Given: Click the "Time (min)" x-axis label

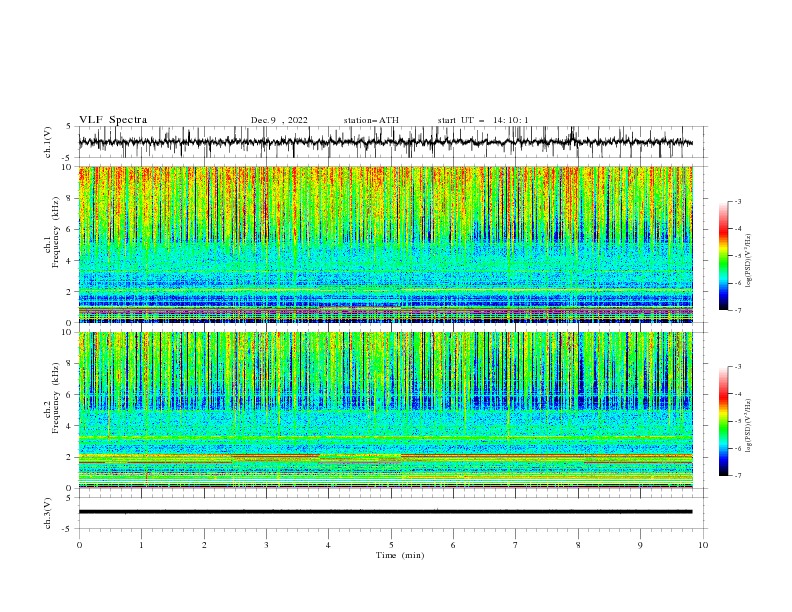Looking at the screenshot, I should (x=400, y=555).
